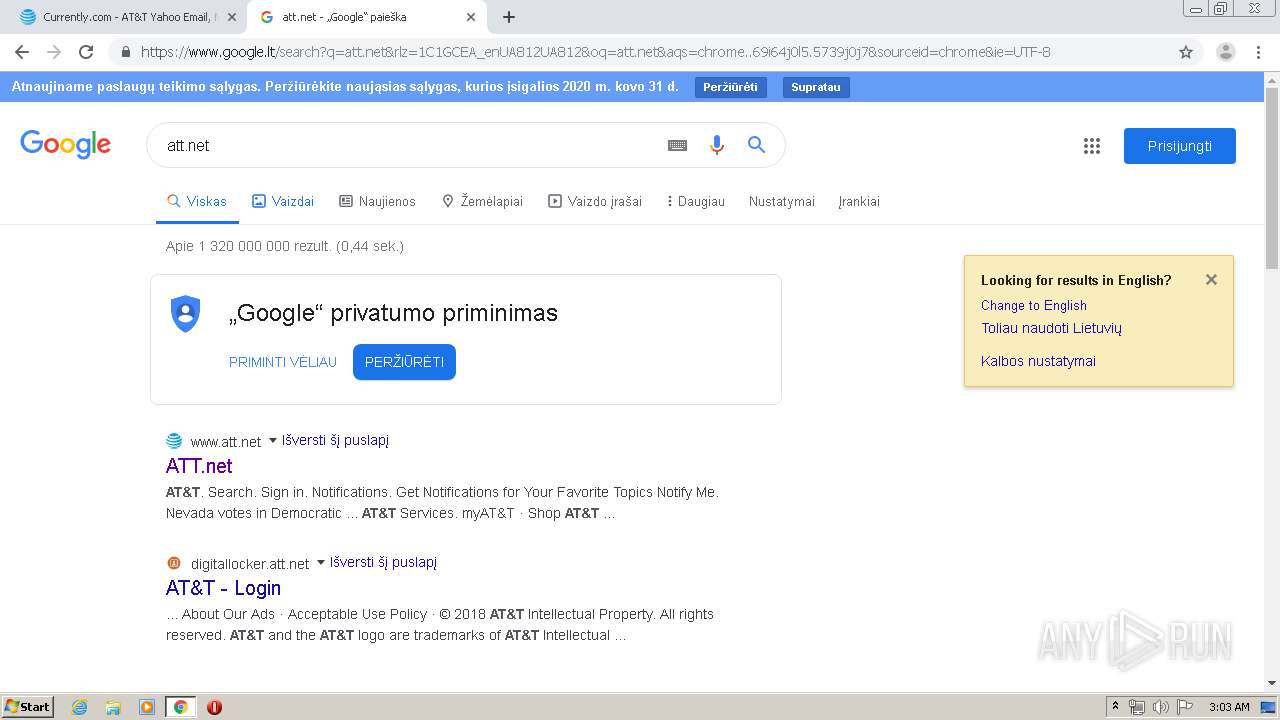
Task: Reload the current page
Action: (86, 52)
